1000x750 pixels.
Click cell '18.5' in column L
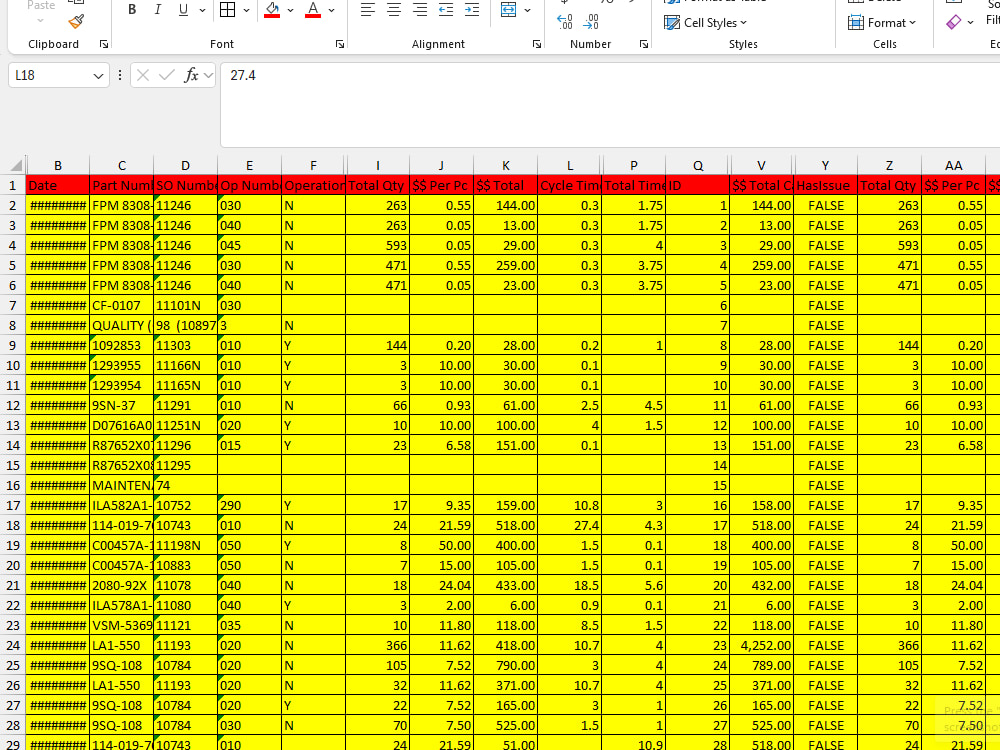pyautogui.click(x=570, y=585)
